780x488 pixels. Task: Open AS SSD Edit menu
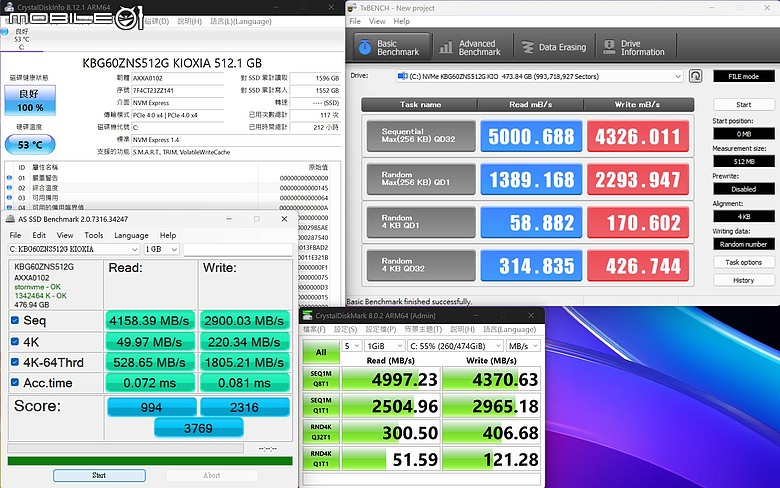(x=39, y=235)
